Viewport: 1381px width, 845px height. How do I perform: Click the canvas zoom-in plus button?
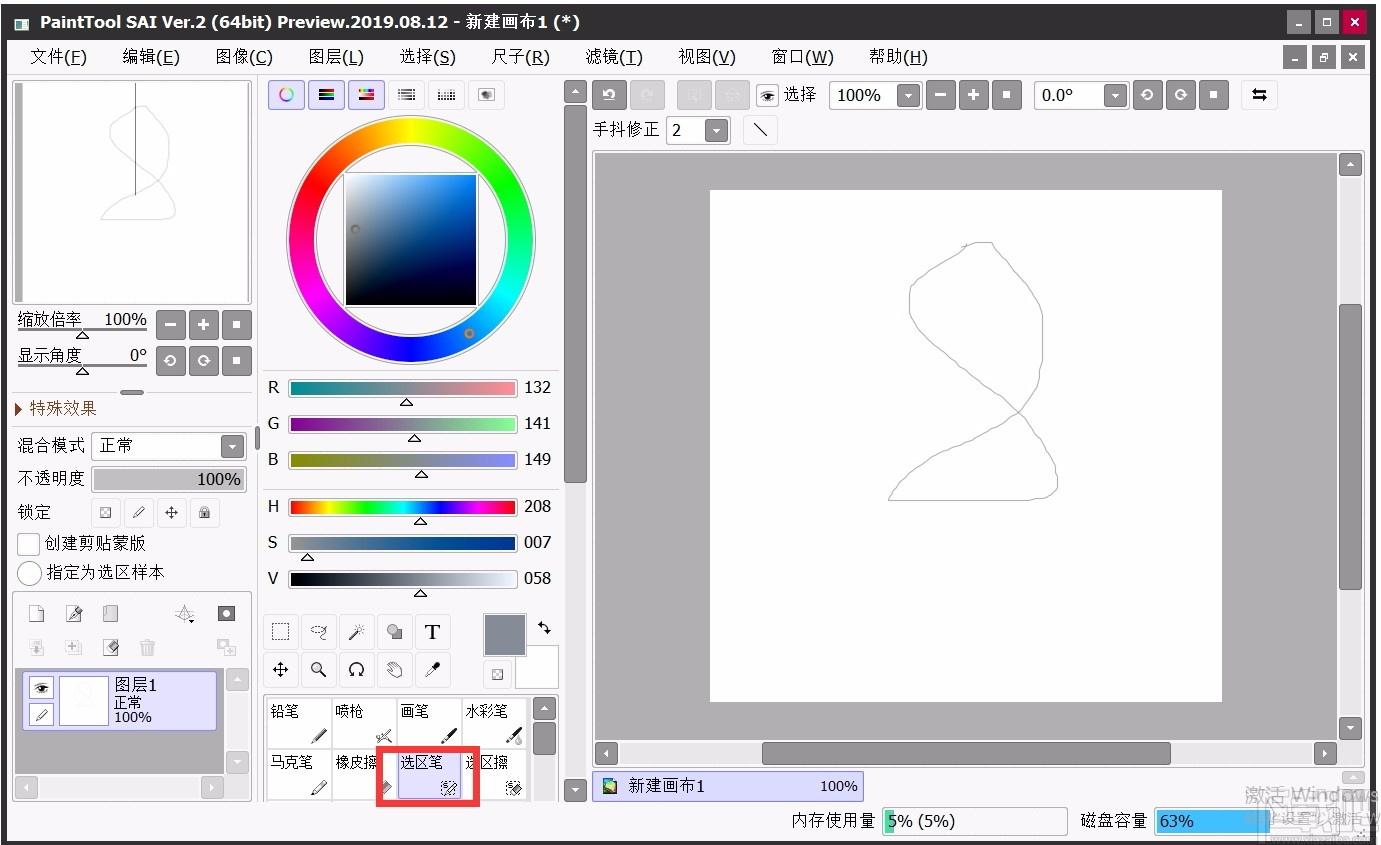point(973,95)
